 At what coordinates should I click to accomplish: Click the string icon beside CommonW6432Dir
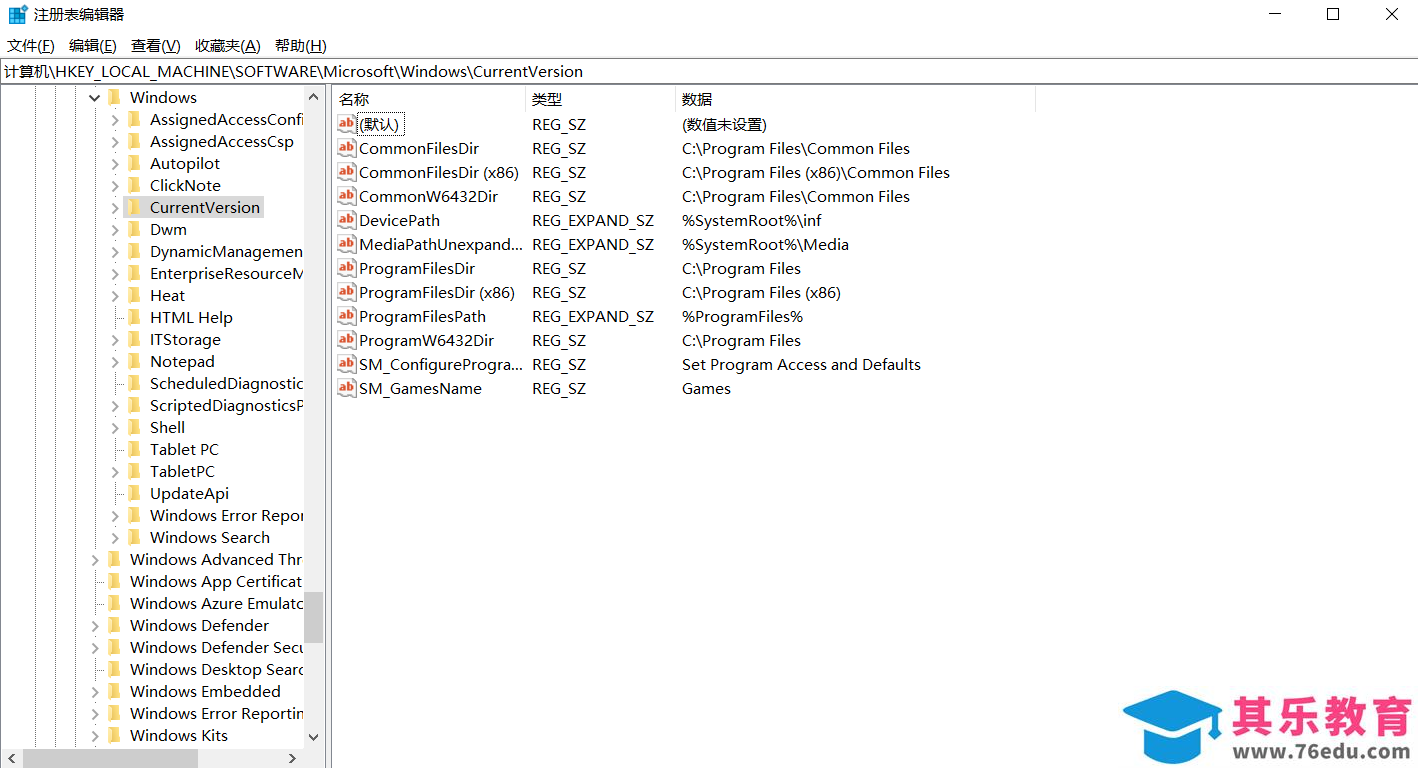pos(346,196)
